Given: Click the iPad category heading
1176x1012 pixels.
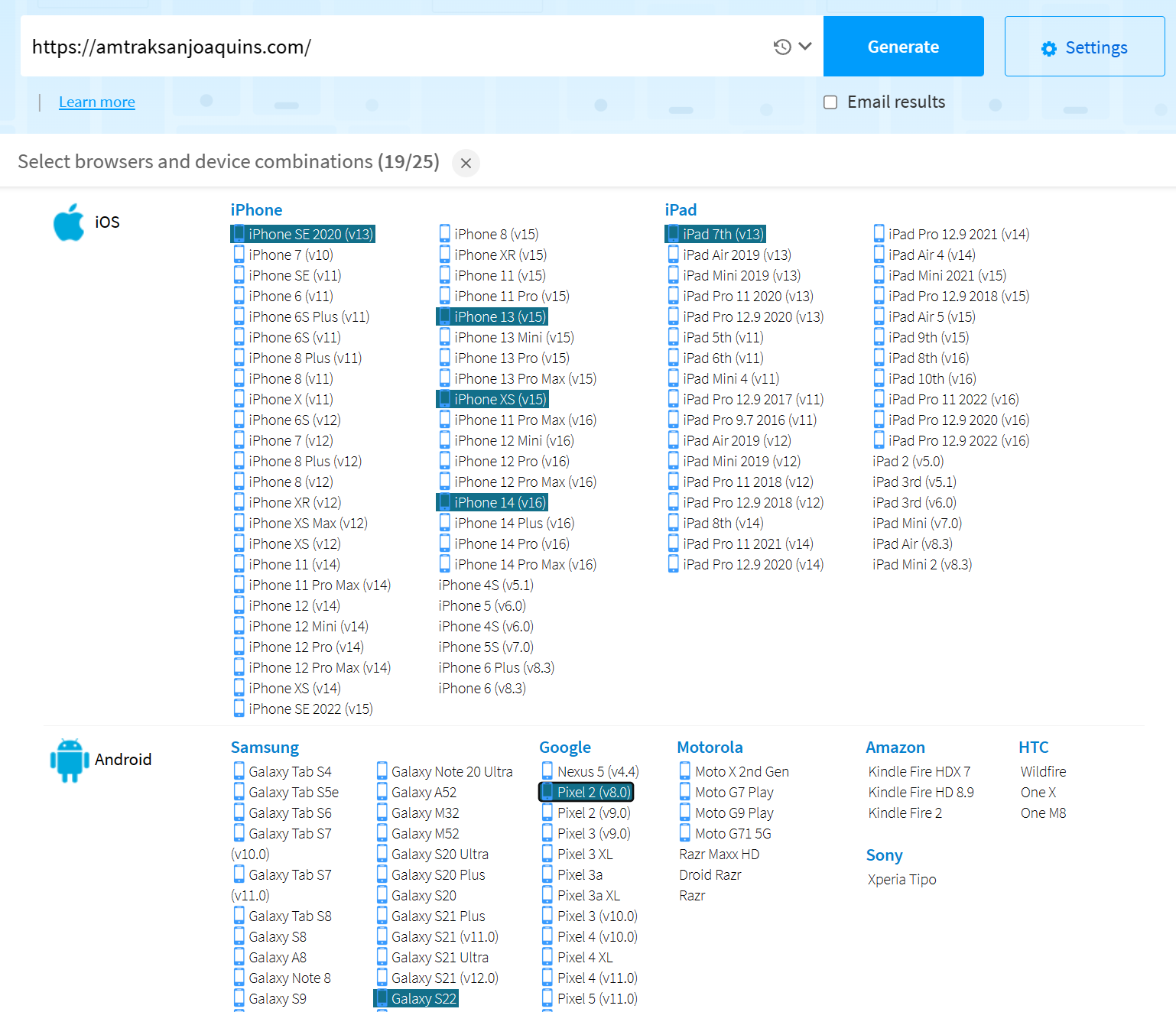Looking at the screenshot, I should pos(681,209).
